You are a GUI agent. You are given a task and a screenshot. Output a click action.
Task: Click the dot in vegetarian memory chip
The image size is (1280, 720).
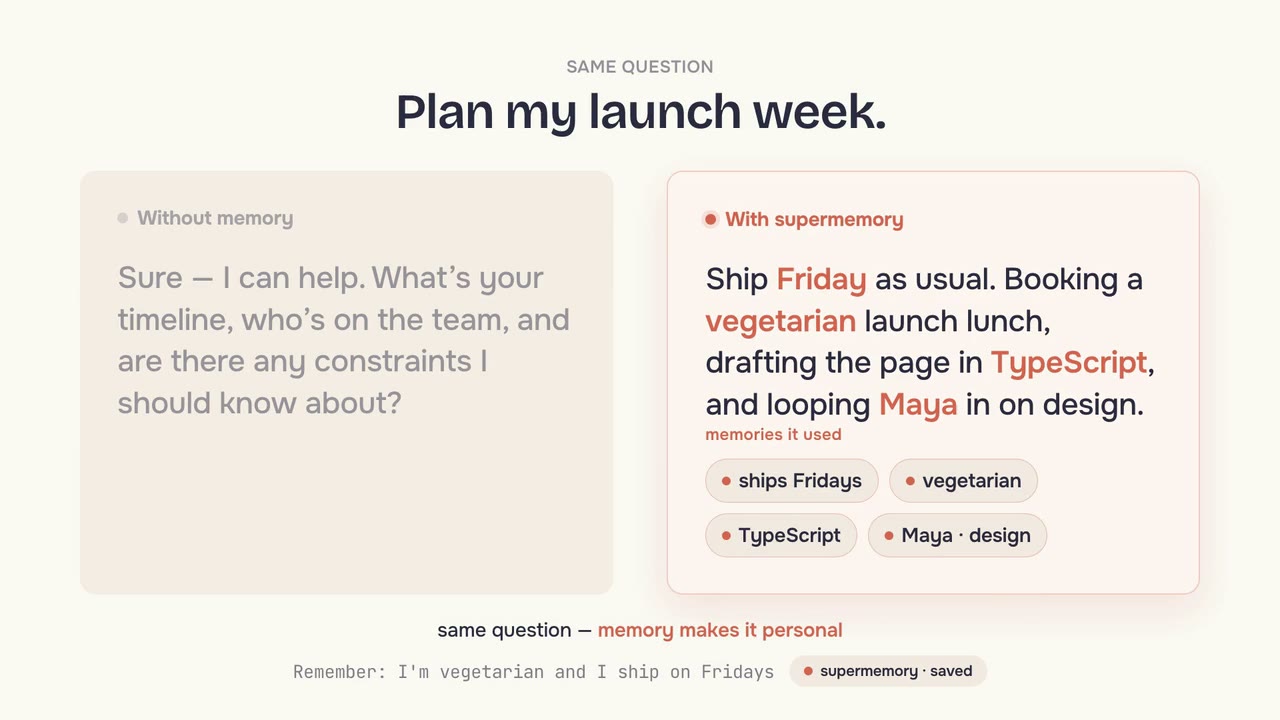pyautogui.click(x=910, y=481)
